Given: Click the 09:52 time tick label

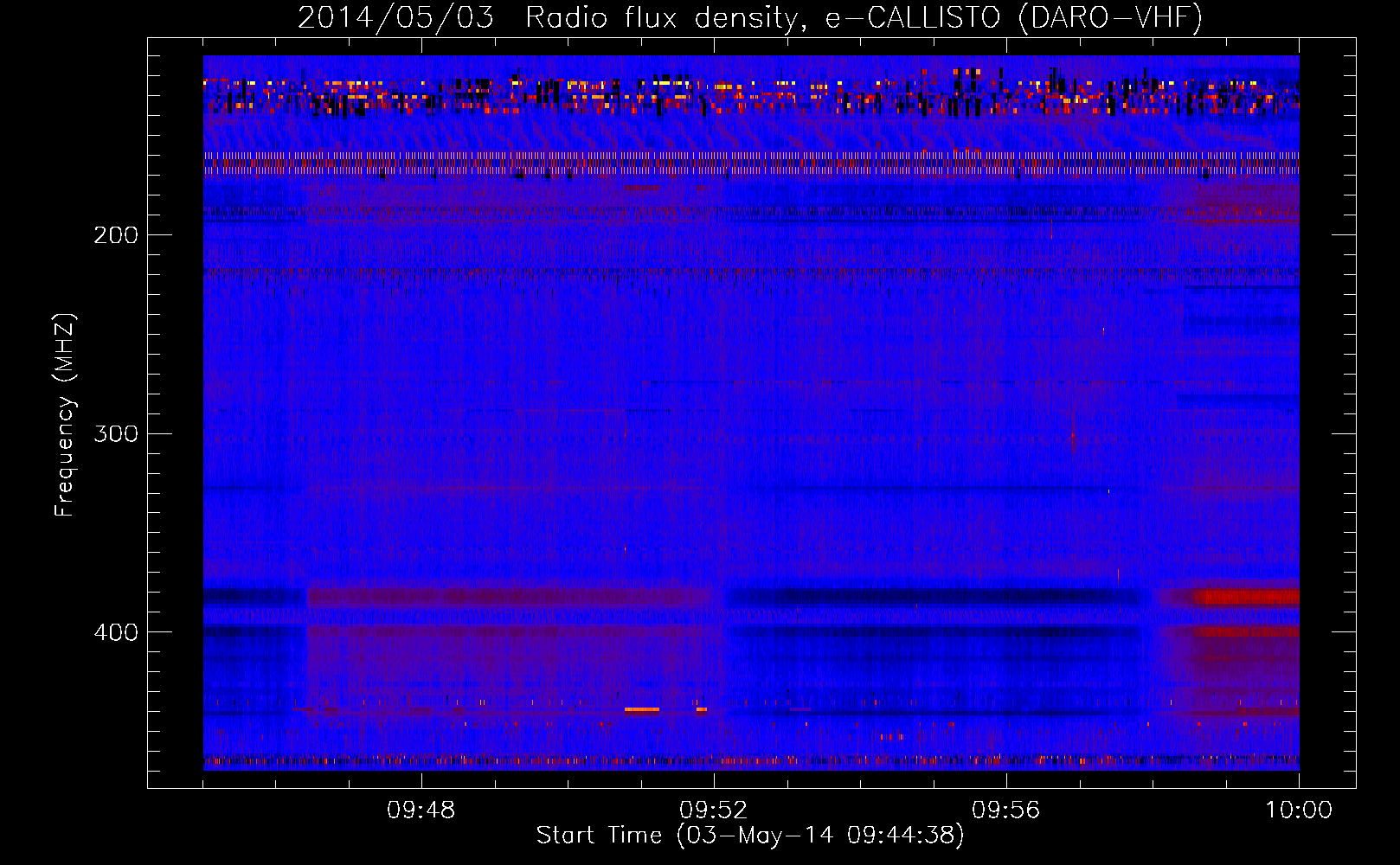Looking at the screenshot, I should point(714,811).
